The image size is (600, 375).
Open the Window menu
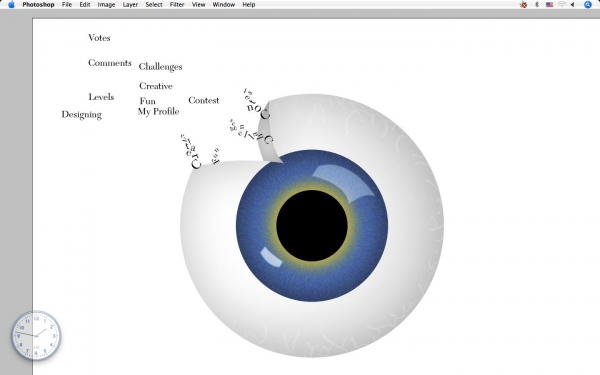tap(224, 5)
